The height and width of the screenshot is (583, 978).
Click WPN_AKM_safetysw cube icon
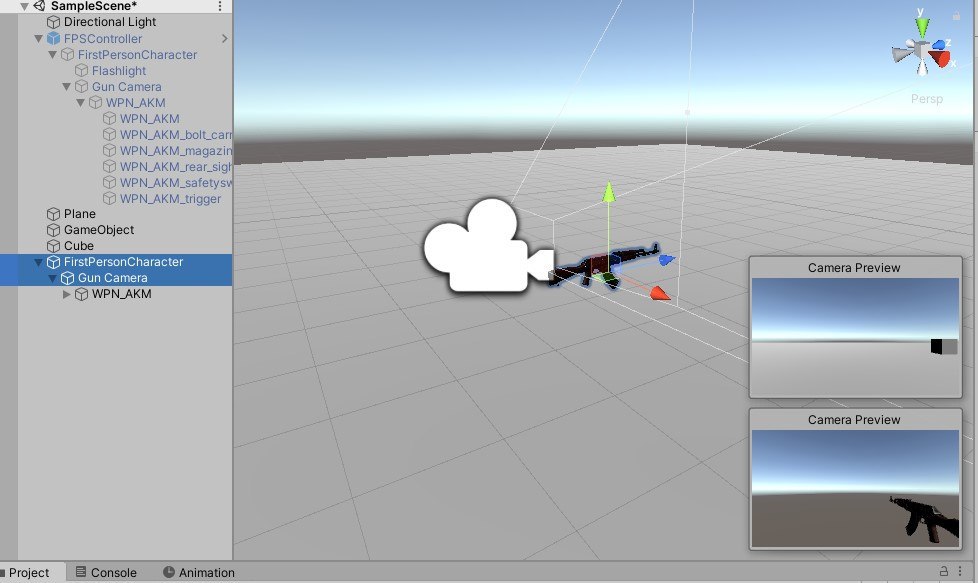(x=110, y=183)
